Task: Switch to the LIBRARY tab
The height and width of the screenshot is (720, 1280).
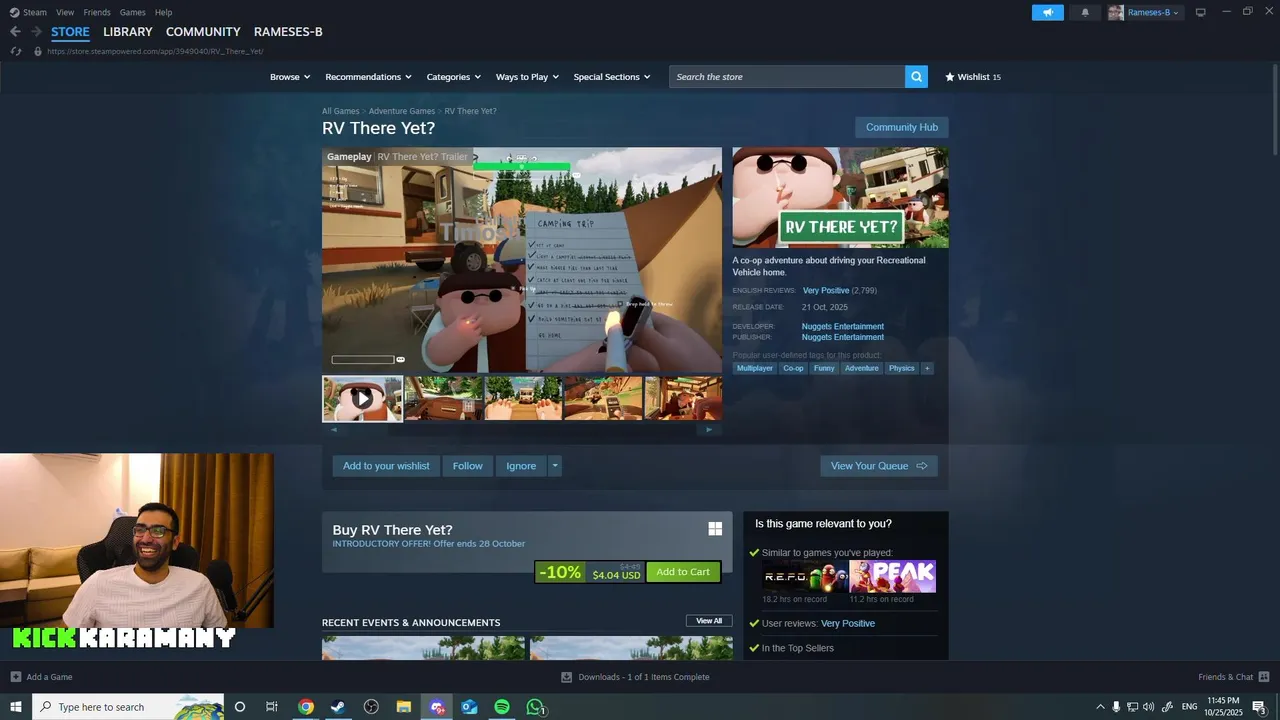Action: pyautogui.click(x=128, y=32)
